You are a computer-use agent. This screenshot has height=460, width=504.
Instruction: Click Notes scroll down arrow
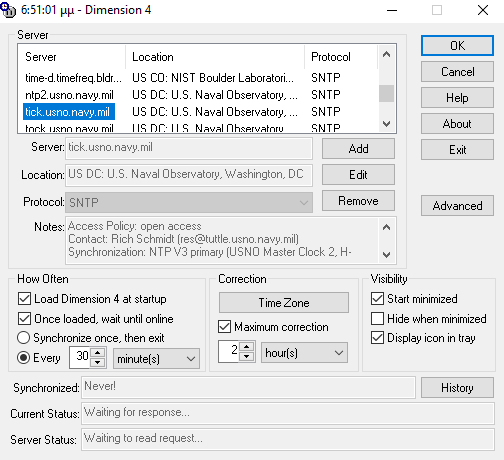386,255
